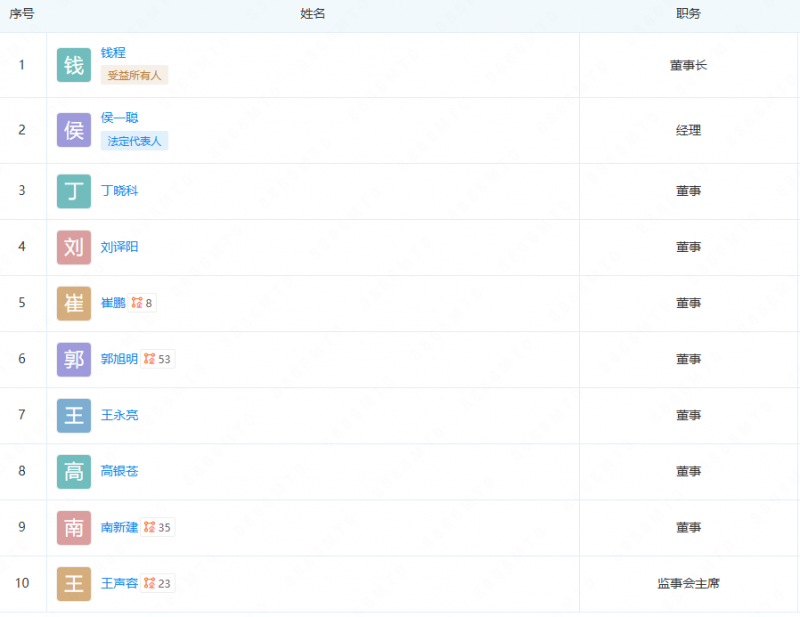Click the 受益所有人 tag under 钱程
Viewport: 800px width, 617px height.
(134, 75)
